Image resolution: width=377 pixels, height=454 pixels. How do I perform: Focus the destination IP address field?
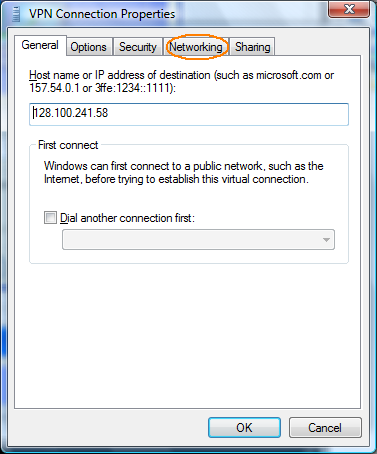click(x=189, y=114)
